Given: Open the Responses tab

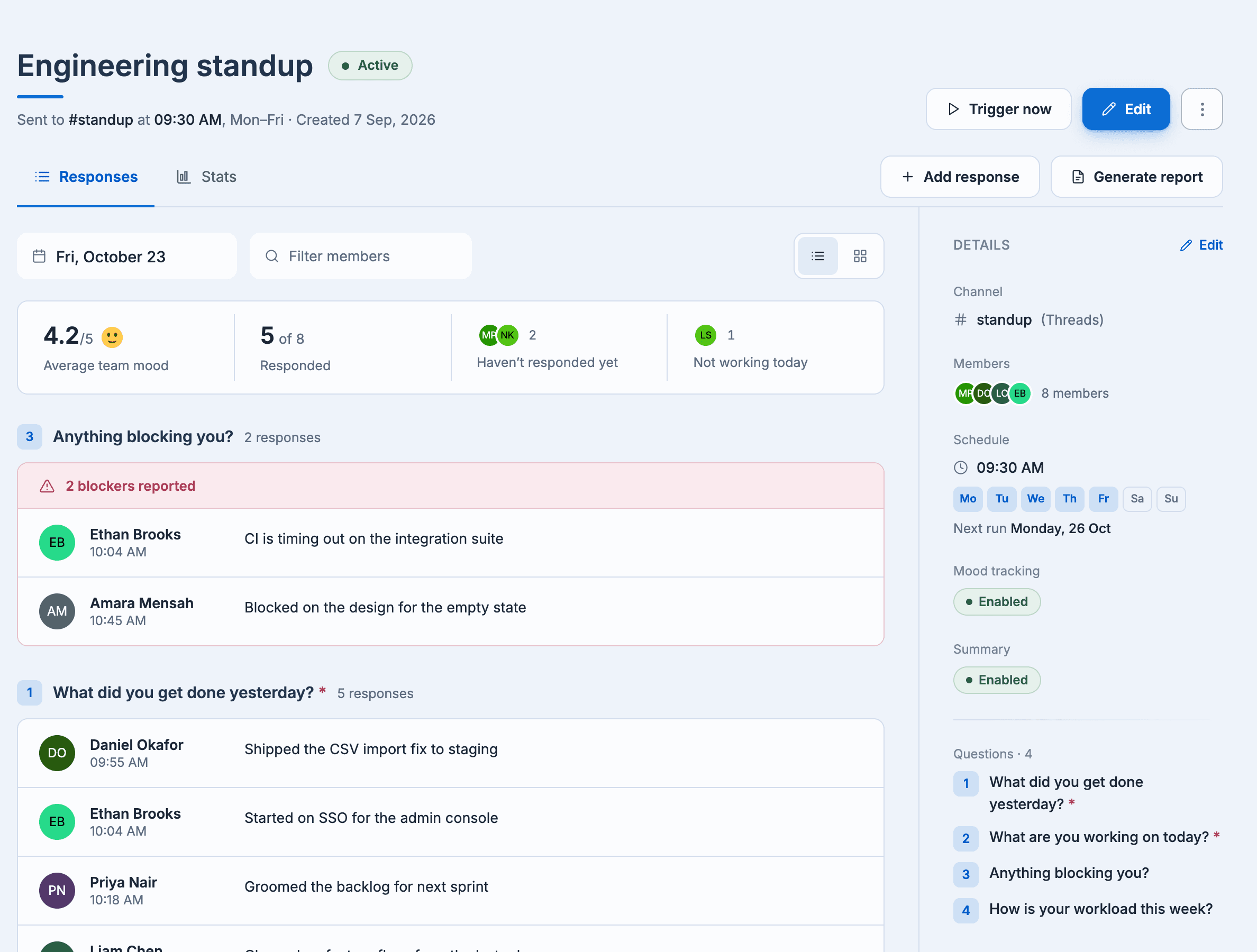Looking at the screenshot, I should (86, 177).
